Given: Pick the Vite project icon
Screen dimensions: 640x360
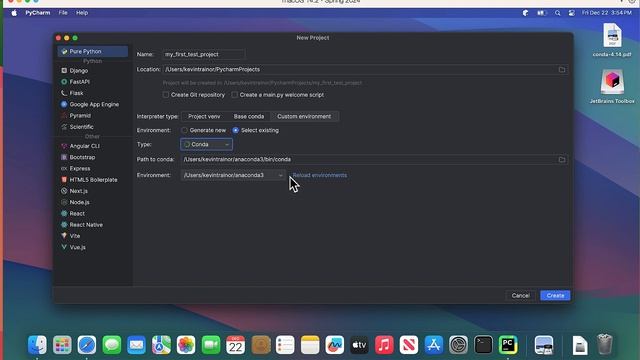Looking at the screenshot, I should coord(64,236).
